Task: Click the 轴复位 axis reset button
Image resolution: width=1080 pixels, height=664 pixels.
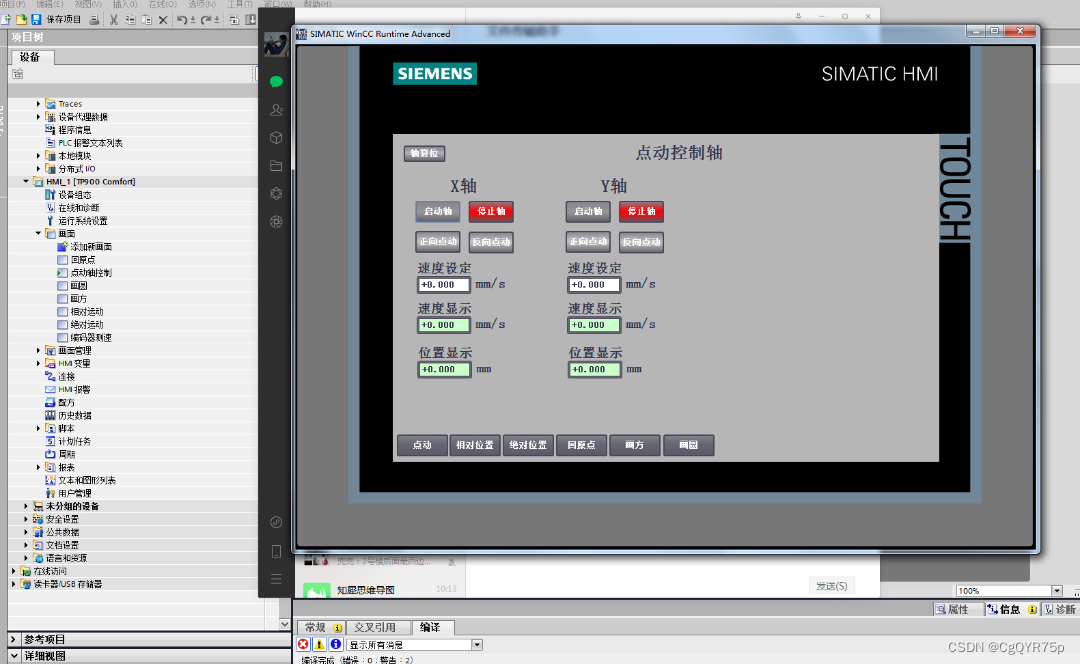Action: [x=424, y=153]
